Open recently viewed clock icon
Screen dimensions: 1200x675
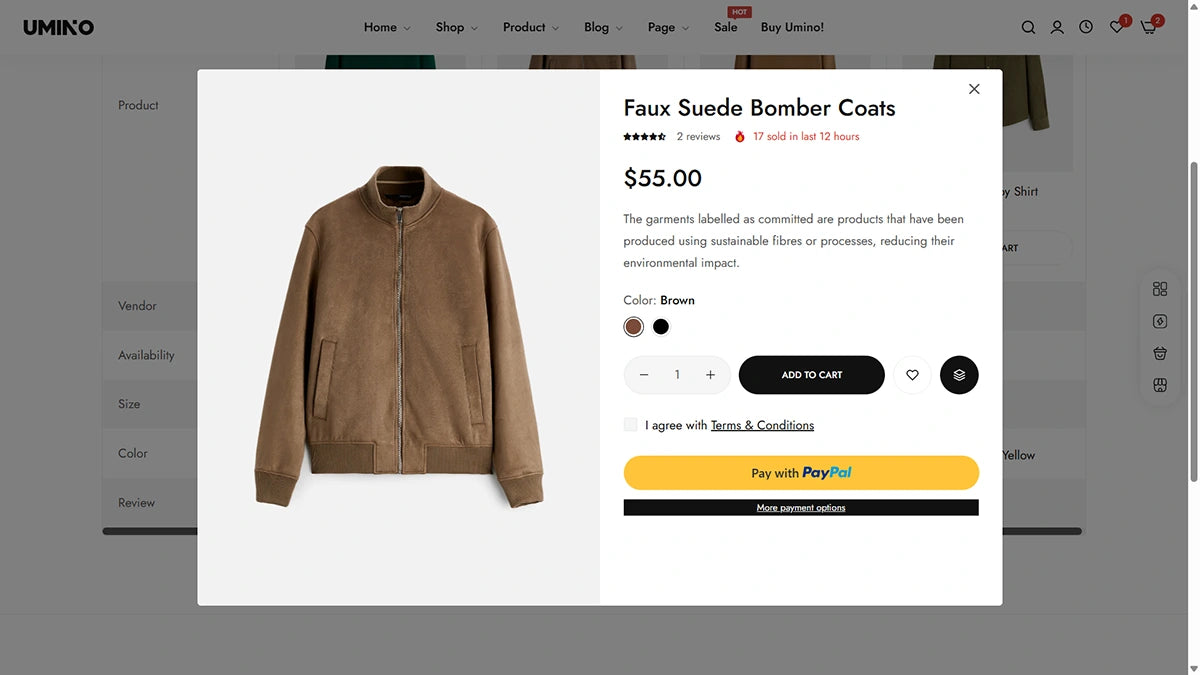tap(1086, 28)
